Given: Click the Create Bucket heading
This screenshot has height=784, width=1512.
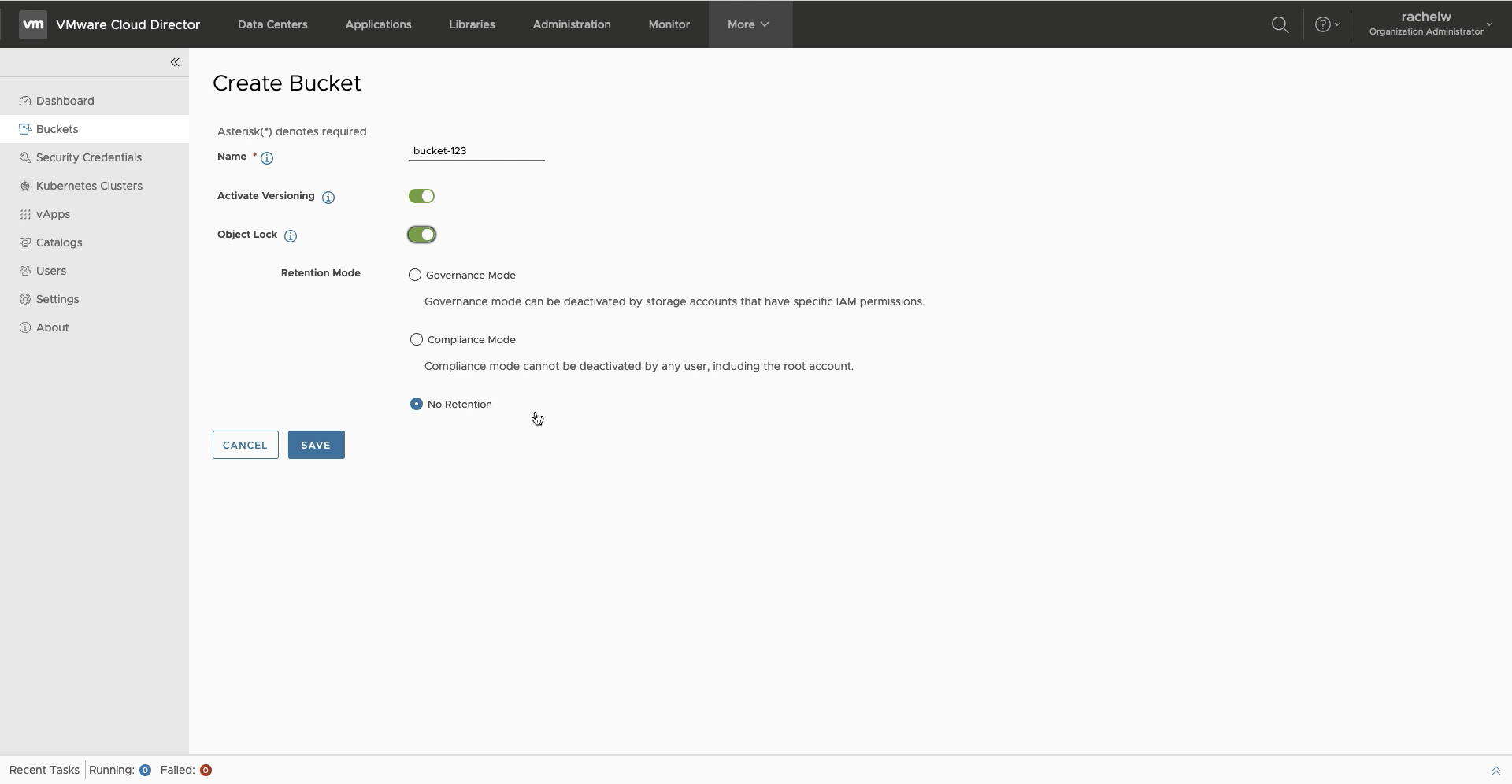Looking at the screenshot, I should point(287,83).
